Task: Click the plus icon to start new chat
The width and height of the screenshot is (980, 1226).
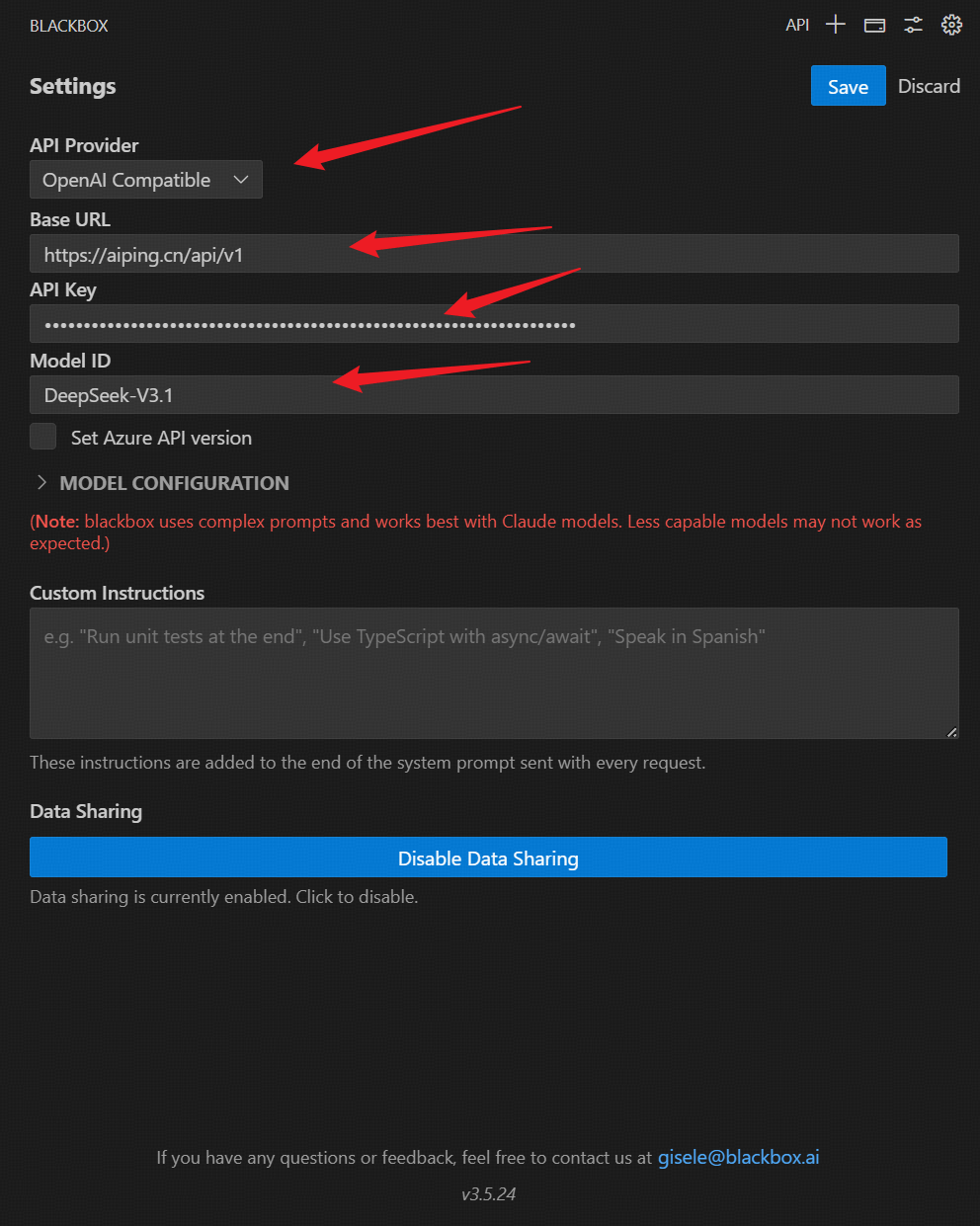Action: (x=835, y=24)
